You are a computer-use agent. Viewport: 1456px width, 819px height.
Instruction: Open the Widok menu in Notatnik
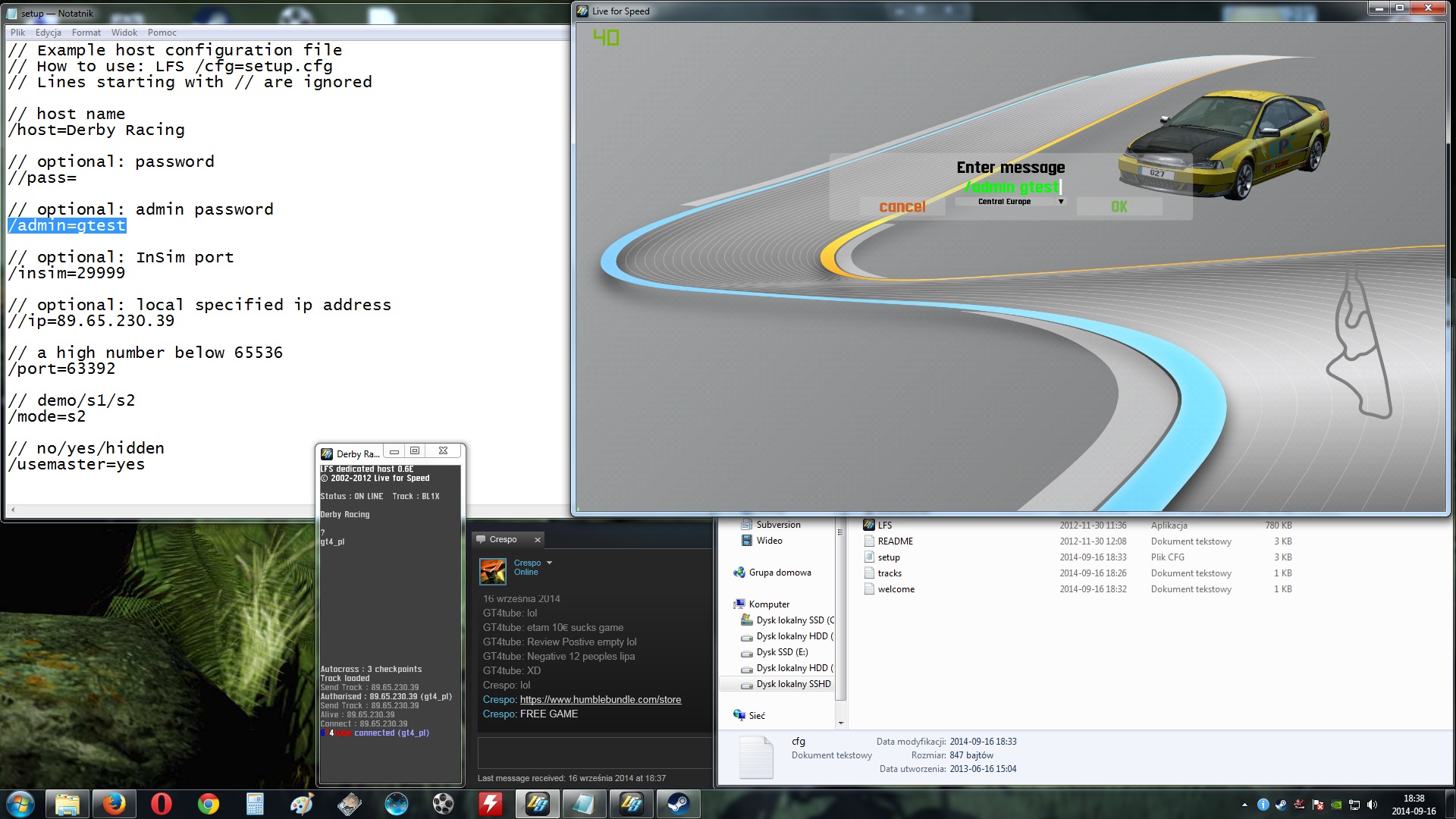124,33
